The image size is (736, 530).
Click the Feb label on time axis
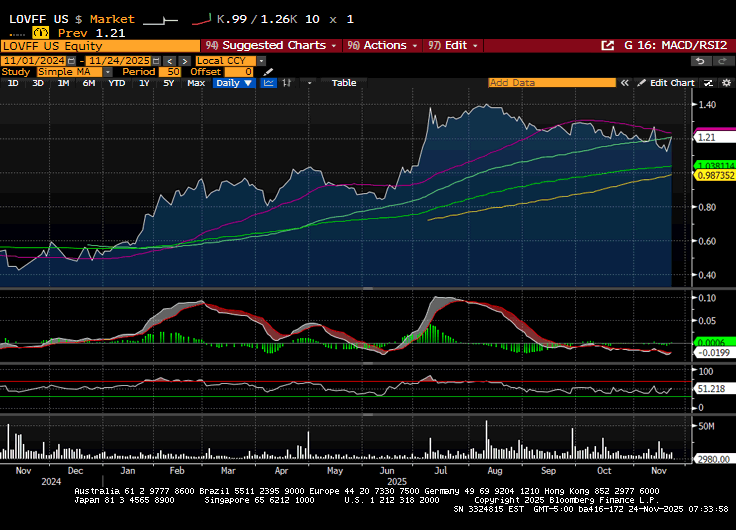click(x=177, y=471)
